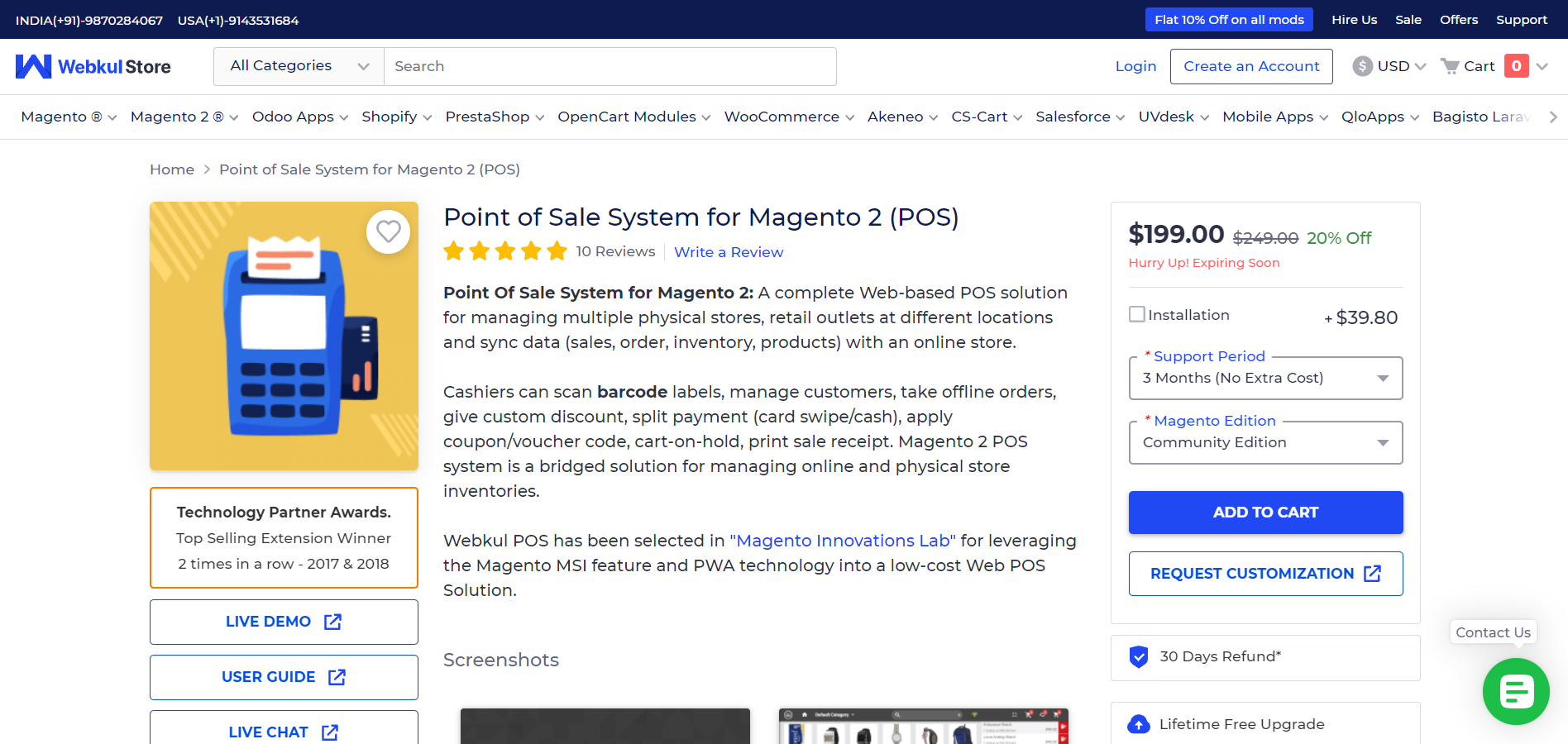Screen dimensions: 1568x744
Task: Open the Salesforce menu
Action: point(1080,117)
